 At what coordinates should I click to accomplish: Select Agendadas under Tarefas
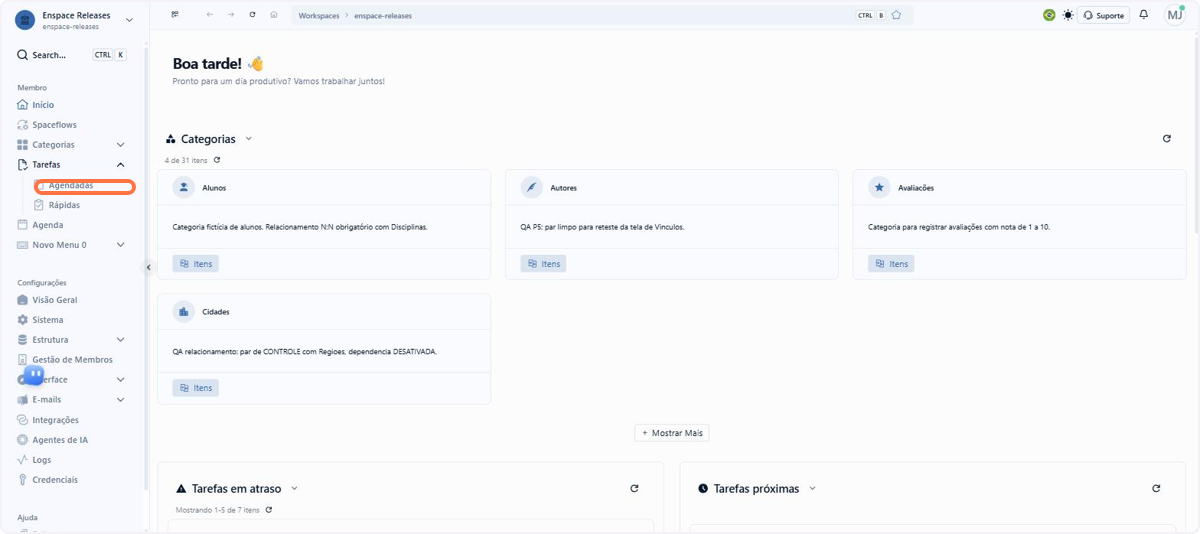point(71,186)
